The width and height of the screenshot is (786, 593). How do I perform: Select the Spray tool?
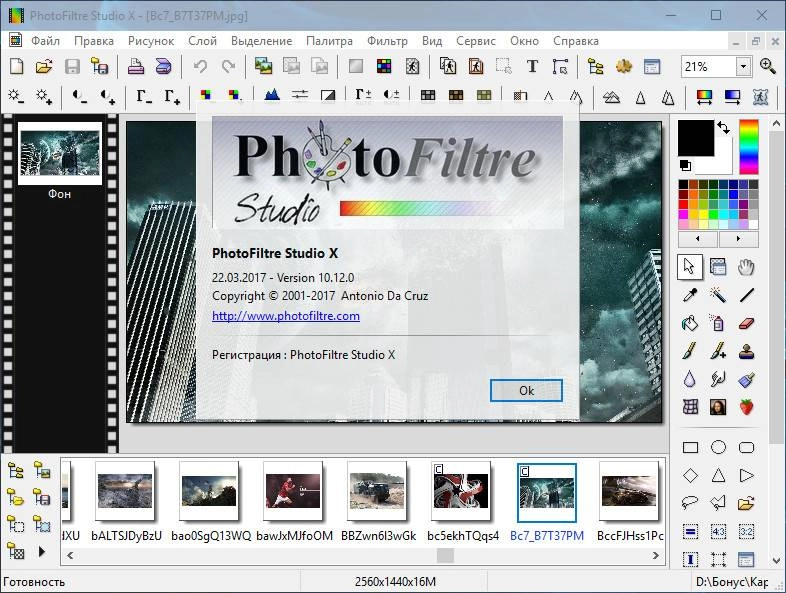718,323
